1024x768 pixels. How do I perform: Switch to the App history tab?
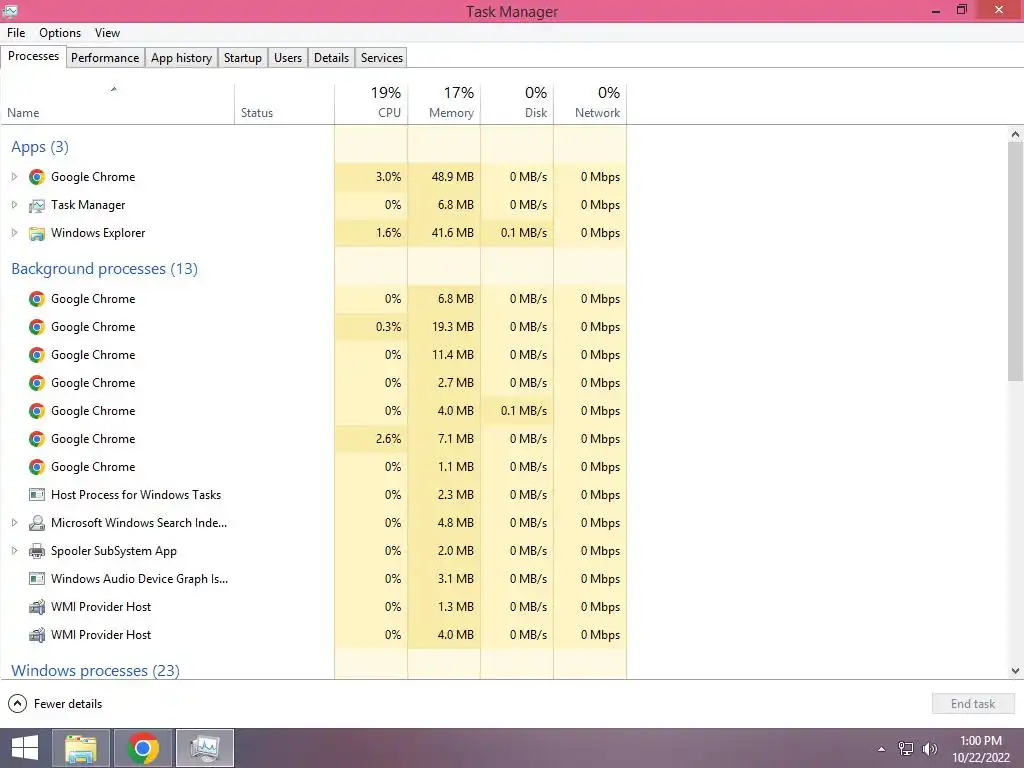point(182,57)
